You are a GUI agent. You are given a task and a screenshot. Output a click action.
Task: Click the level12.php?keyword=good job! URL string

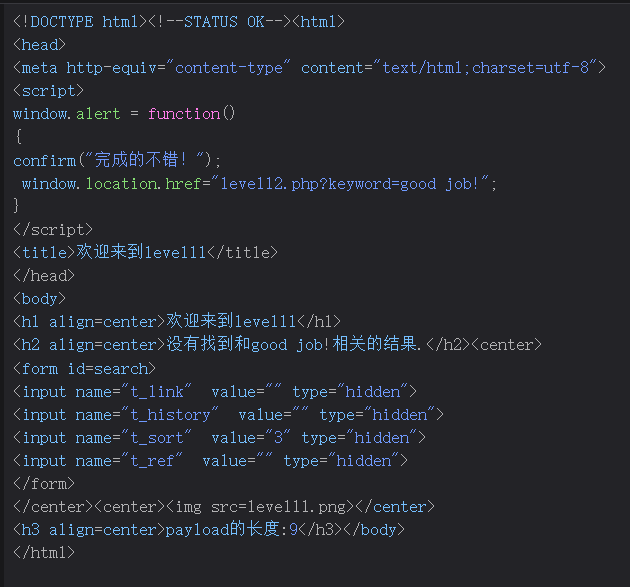(357, 183)
